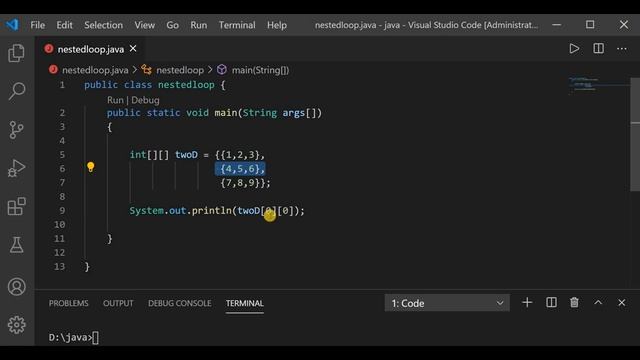Select the nestedloop.java editor tab
The height and width of the screenshot is (360, 640).
pos(91,49)
